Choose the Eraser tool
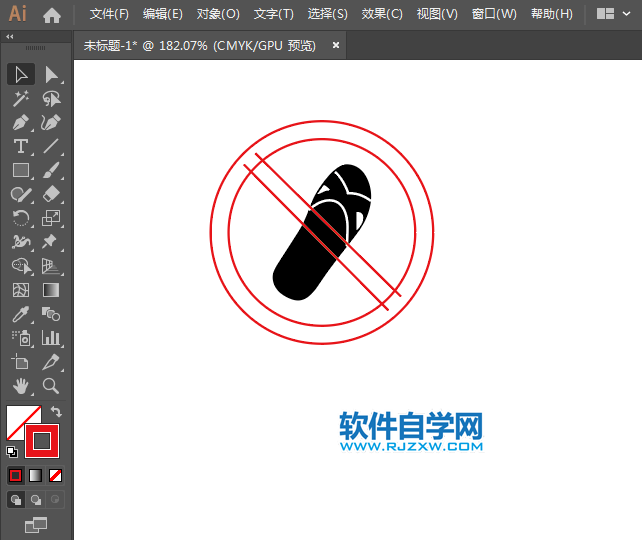Viewport: 642px width, 540px height. [52, 194]
